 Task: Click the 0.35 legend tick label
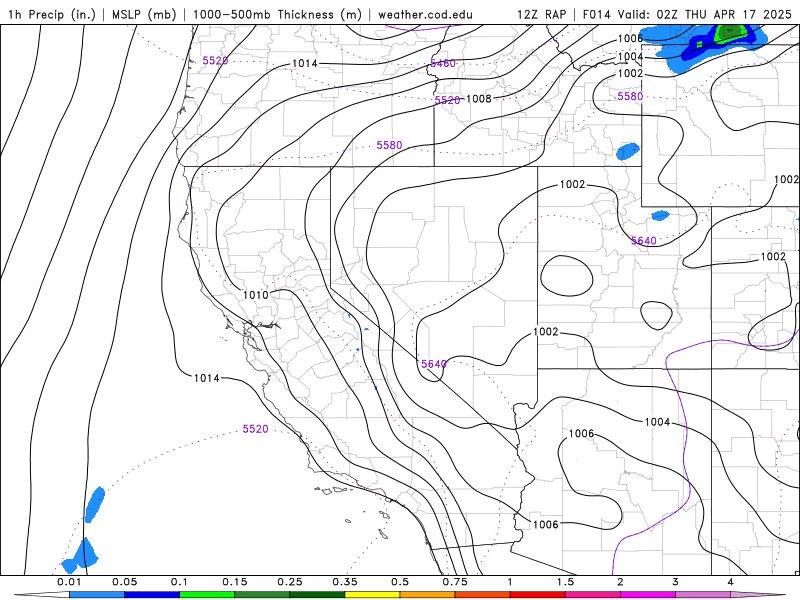(345, 582)
